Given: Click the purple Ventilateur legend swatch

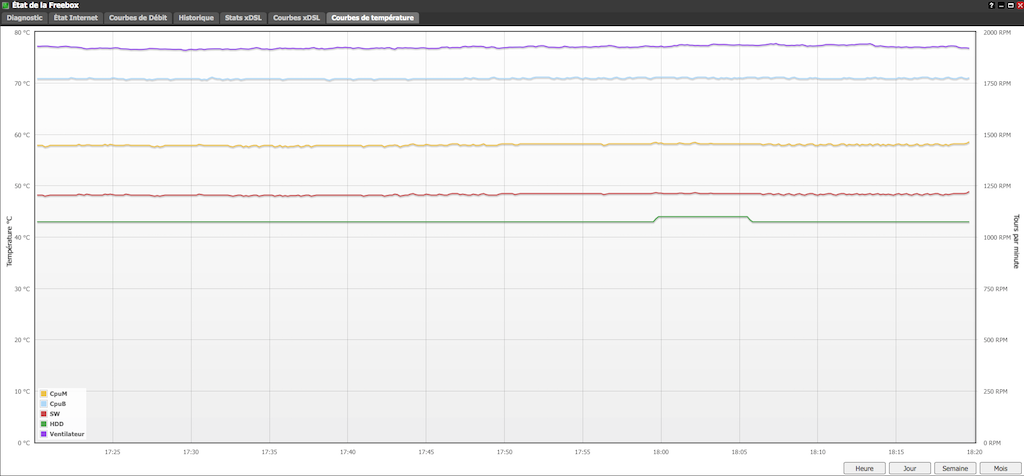Looking at the screenshot, I should coord(43,434).
